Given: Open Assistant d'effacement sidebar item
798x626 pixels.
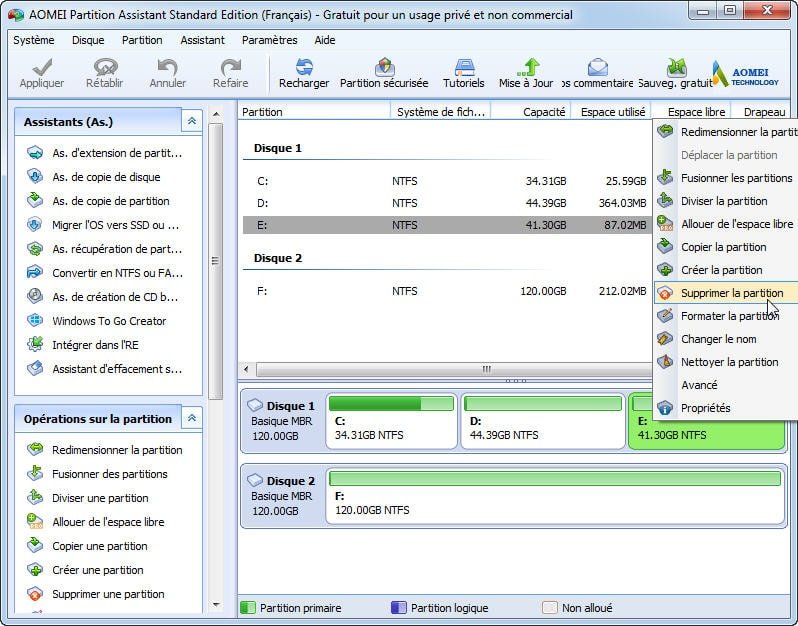Looking at the screenshot, I should (x=104, y=368).
